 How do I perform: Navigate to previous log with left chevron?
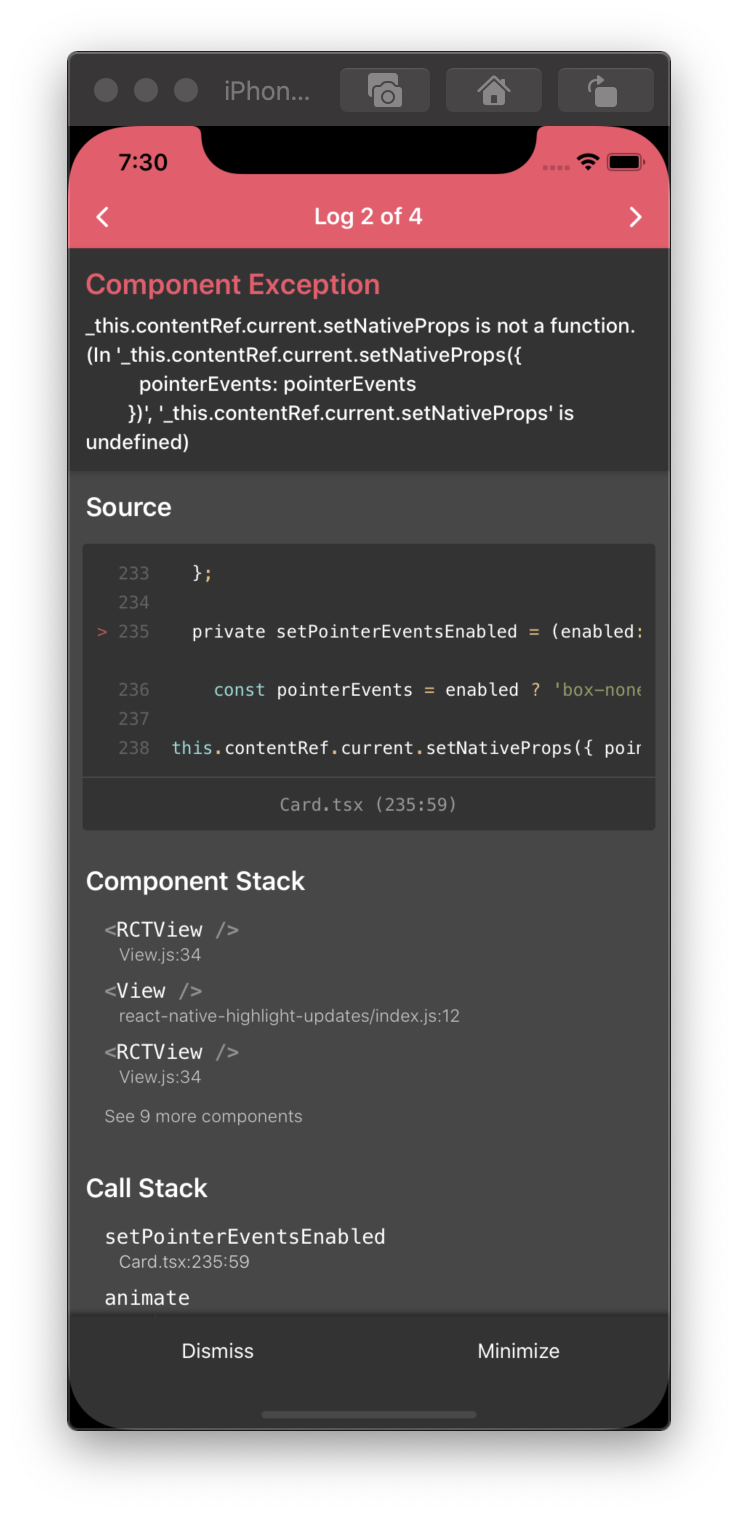(x=101, y=216)
